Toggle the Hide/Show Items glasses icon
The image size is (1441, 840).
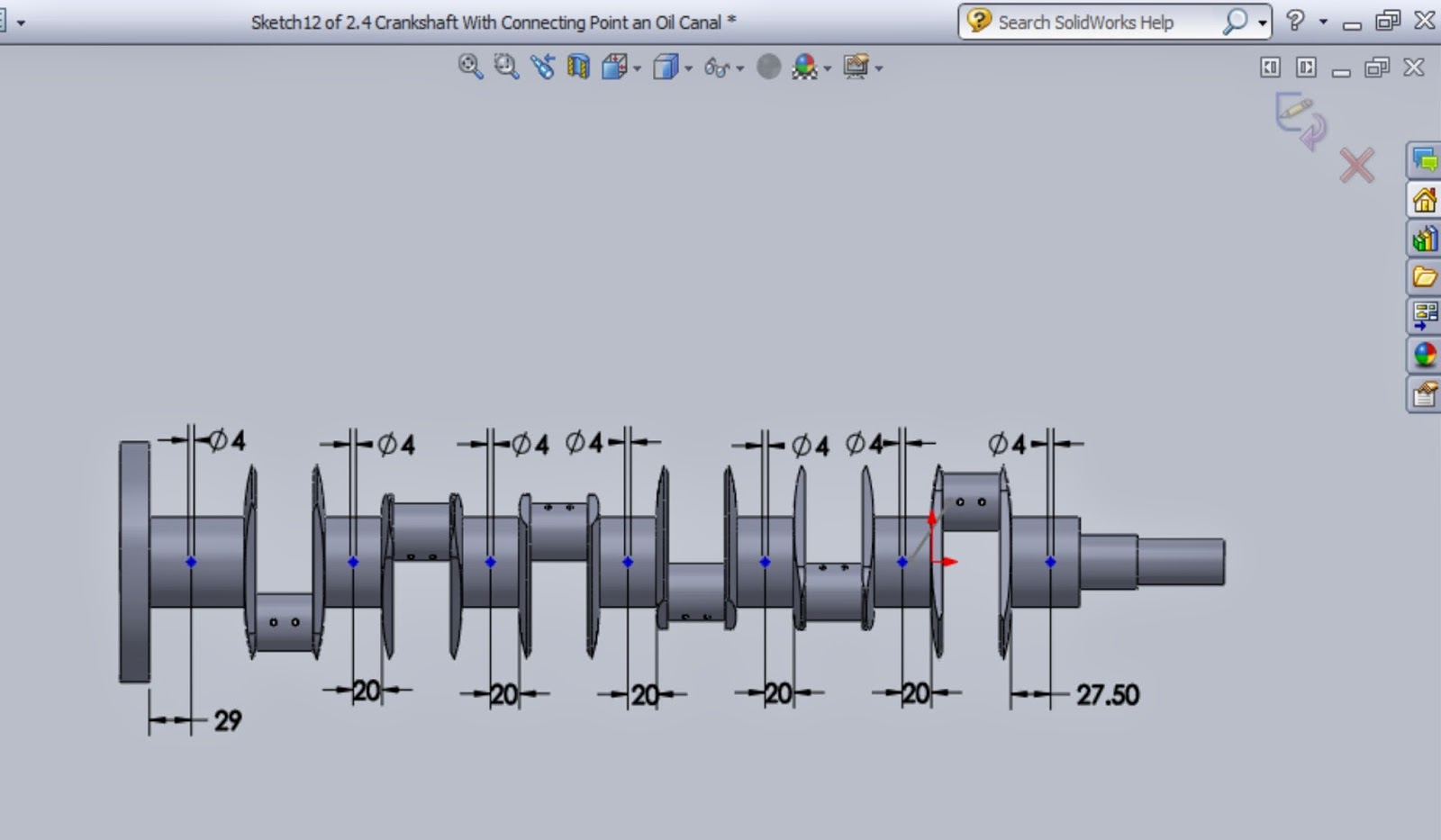click(716, 66)
